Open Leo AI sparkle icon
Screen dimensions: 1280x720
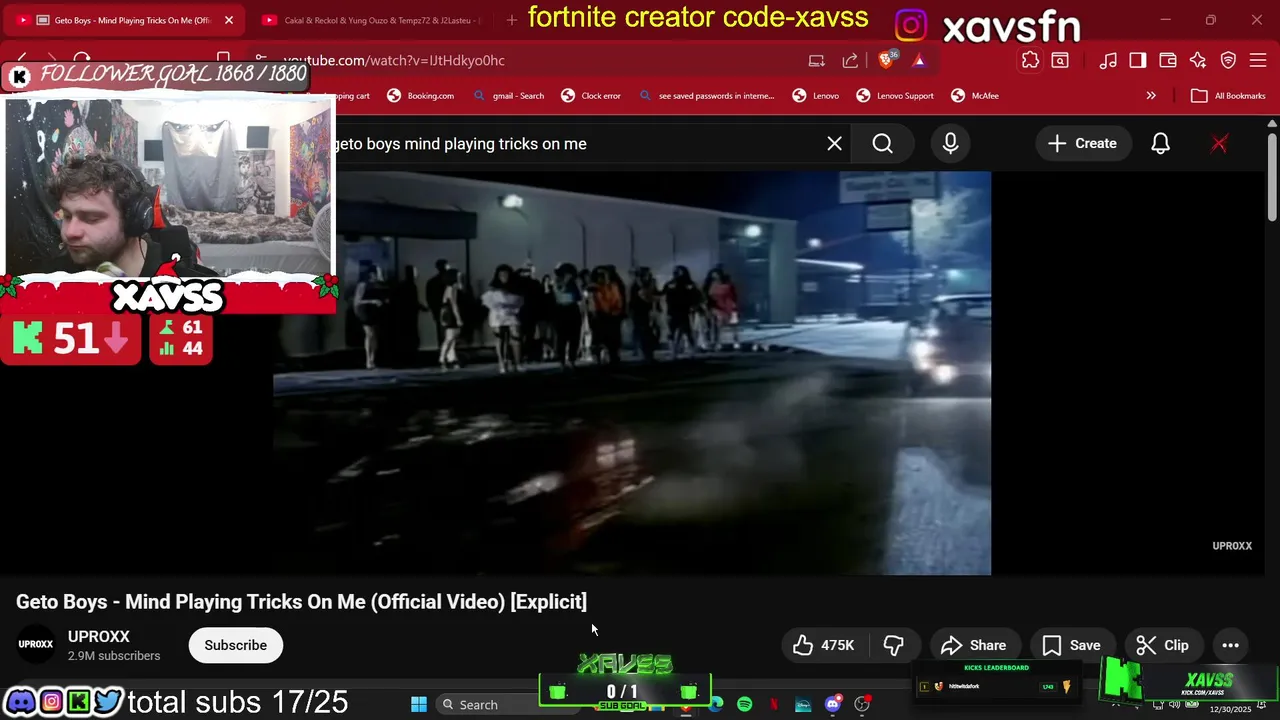click(x=1198, y=60)
